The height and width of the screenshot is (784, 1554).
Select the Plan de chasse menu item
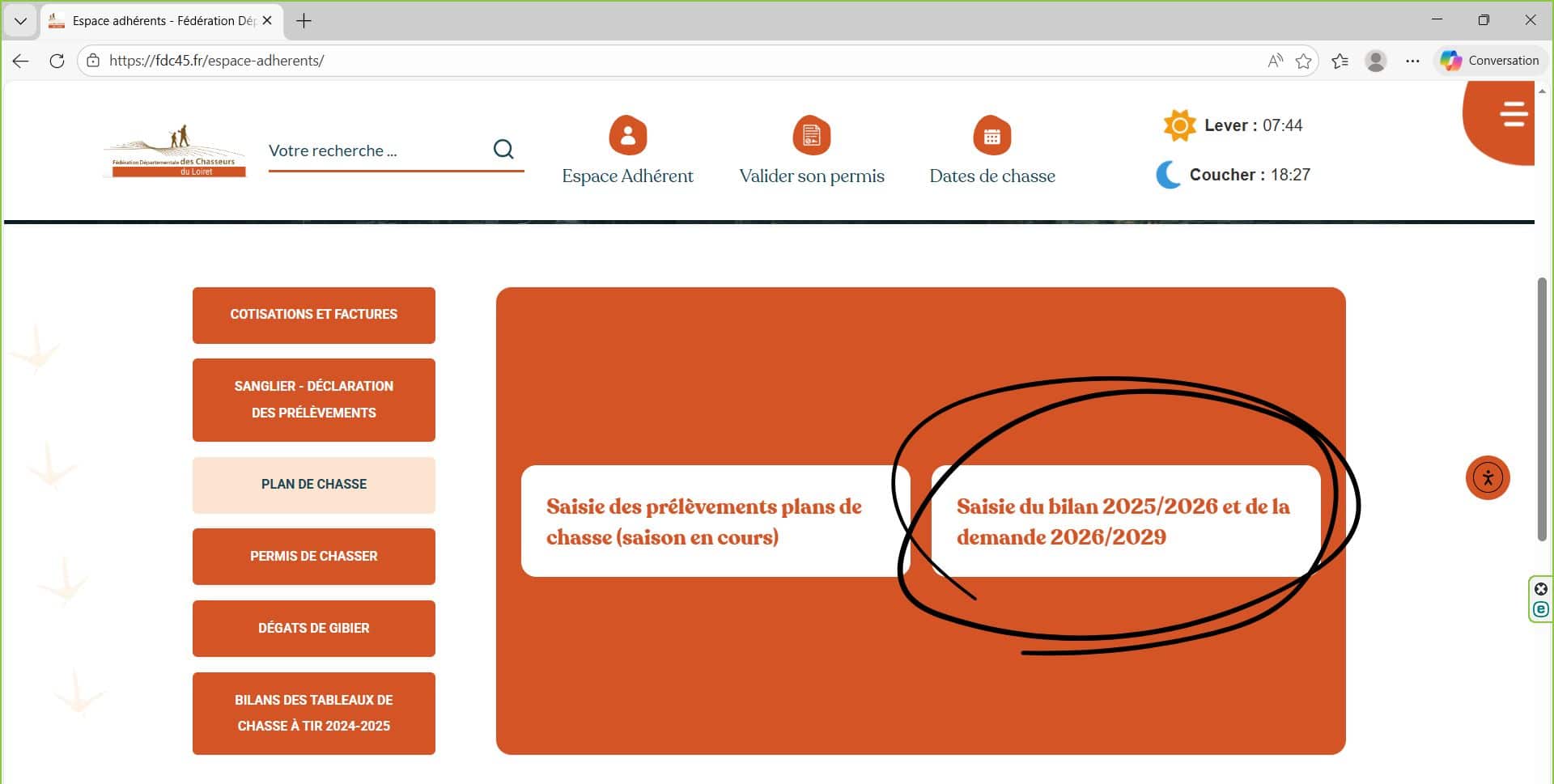coord(313,484)
